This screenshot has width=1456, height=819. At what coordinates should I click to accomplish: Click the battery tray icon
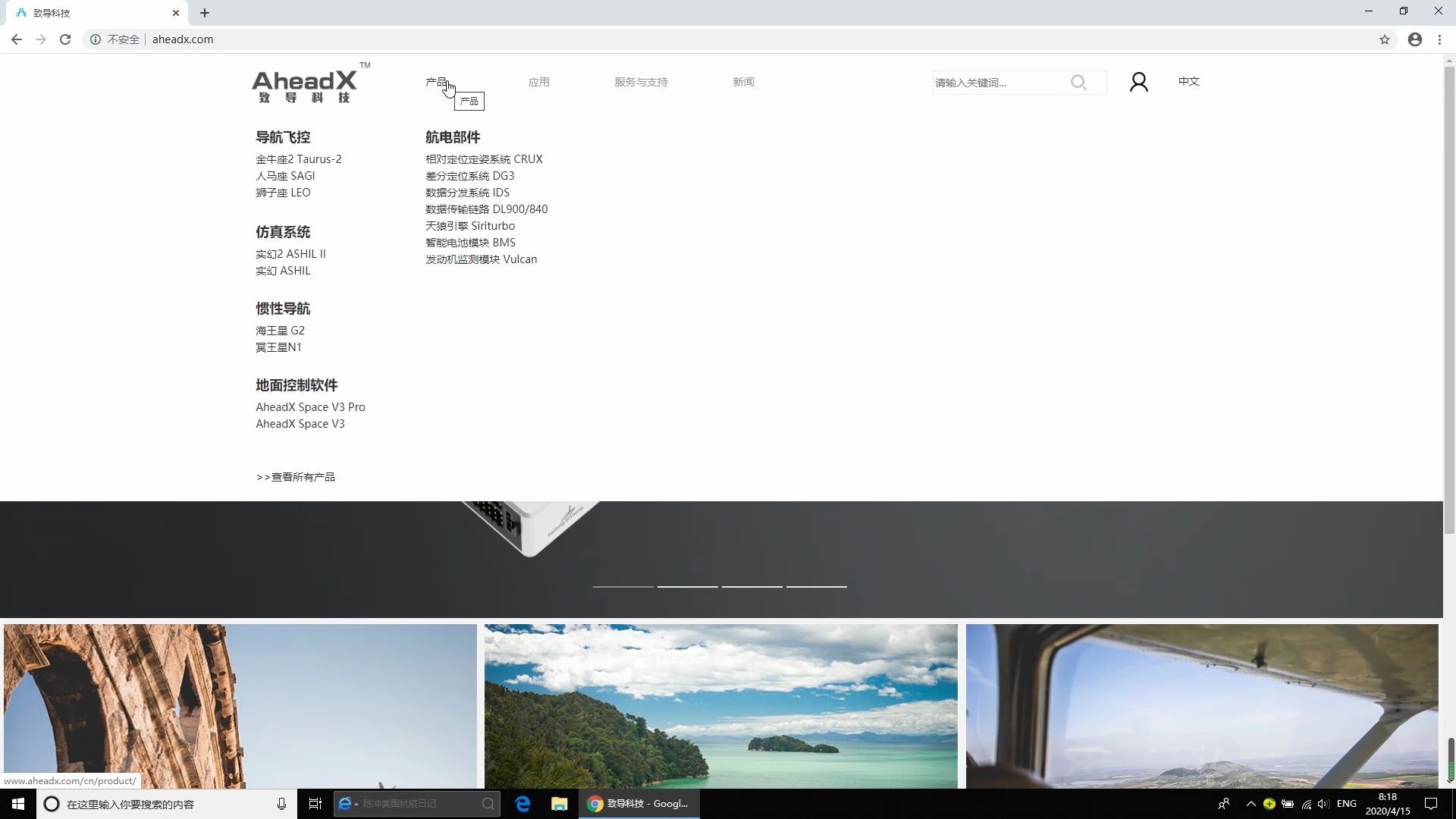(x=1288, y=804)
